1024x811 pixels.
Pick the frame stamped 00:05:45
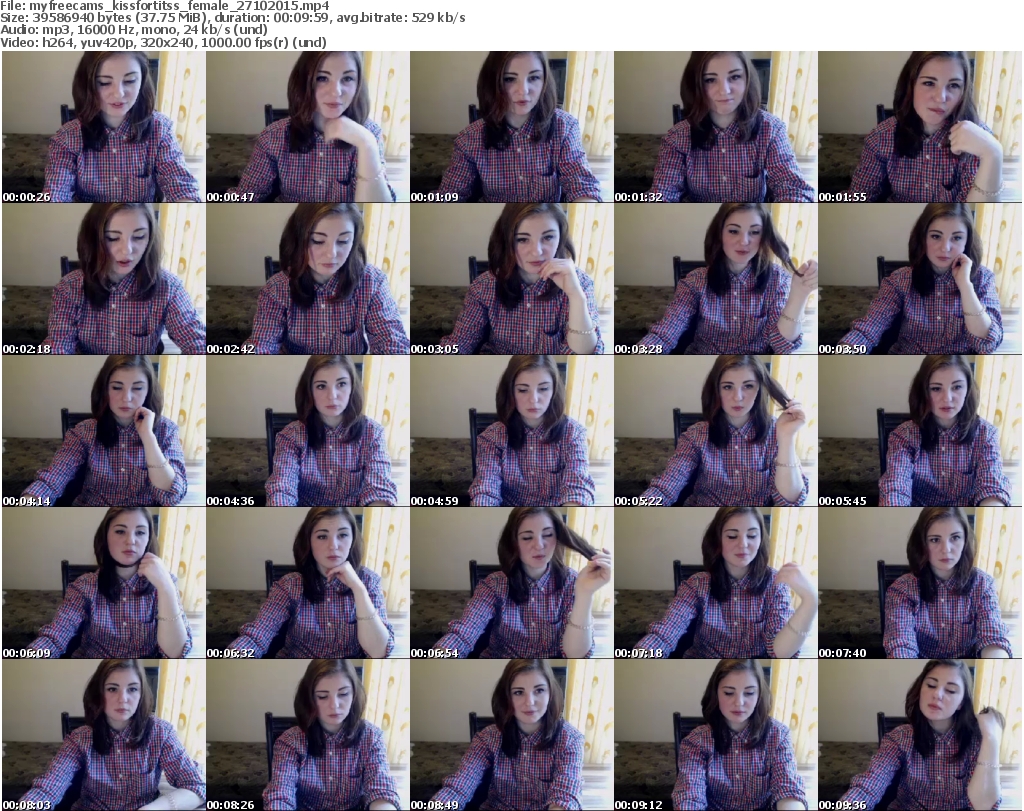click(x=920, y=431)
